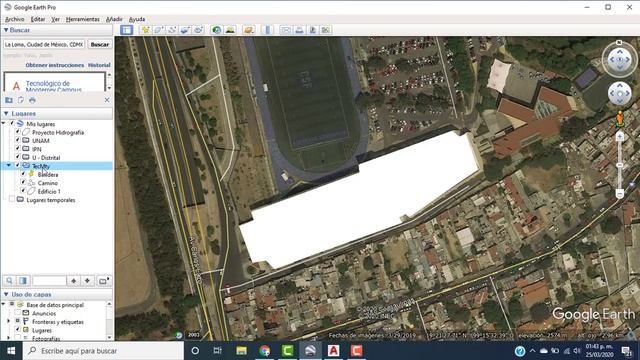Uncheck the Edificio 1 checkbox

tap(23, 191)
